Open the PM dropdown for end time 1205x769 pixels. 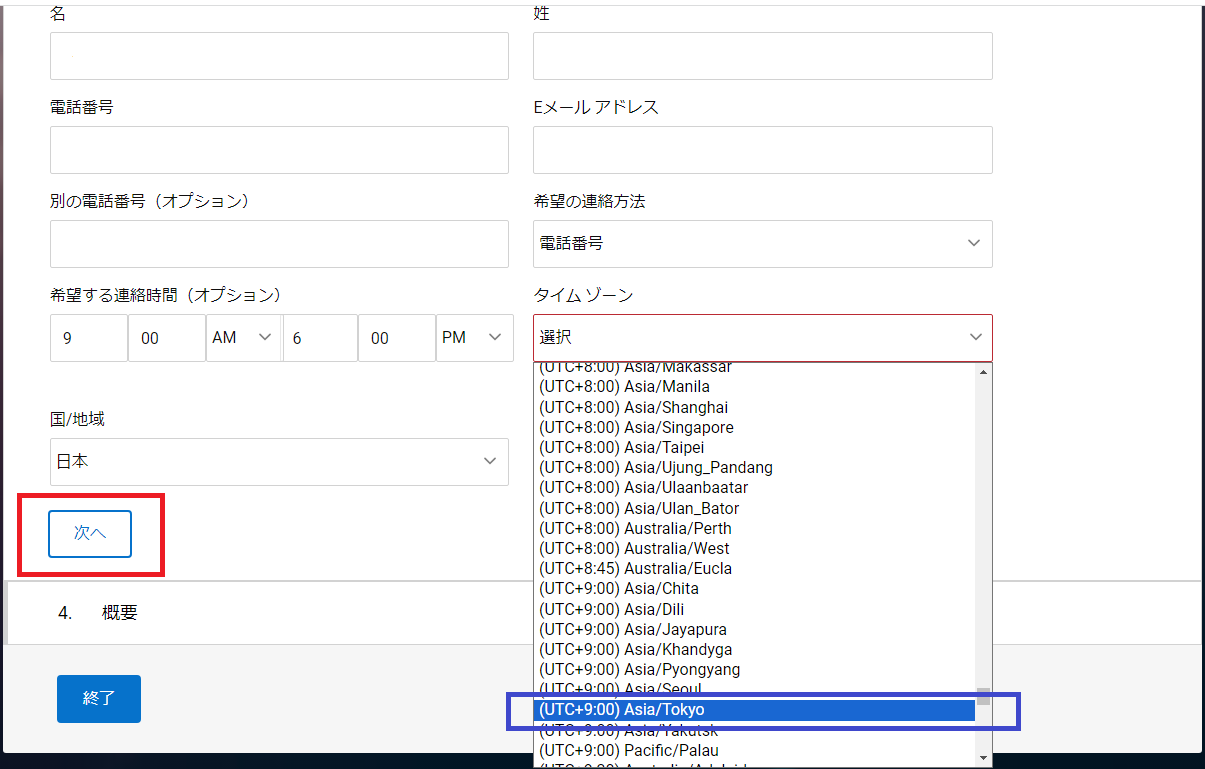[474, 337]
